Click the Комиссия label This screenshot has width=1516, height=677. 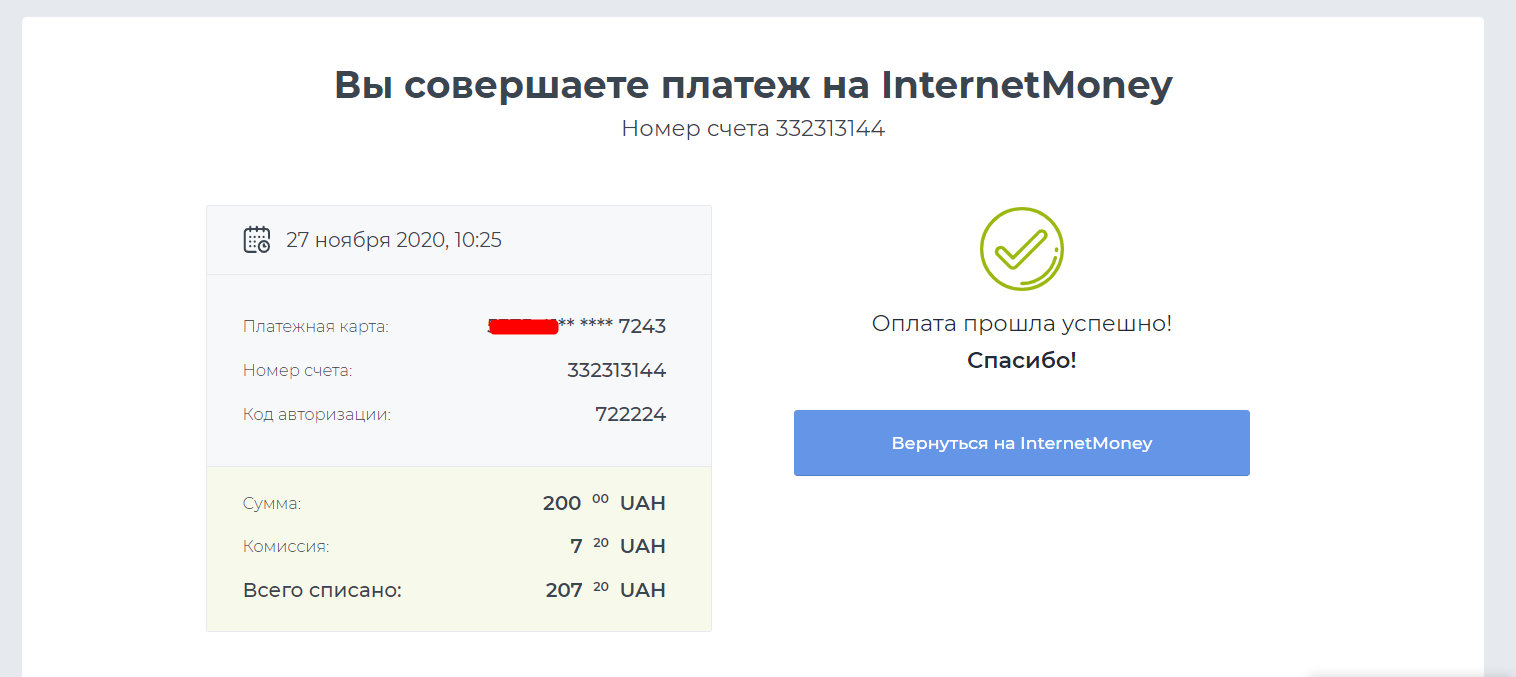click(286, 547)
